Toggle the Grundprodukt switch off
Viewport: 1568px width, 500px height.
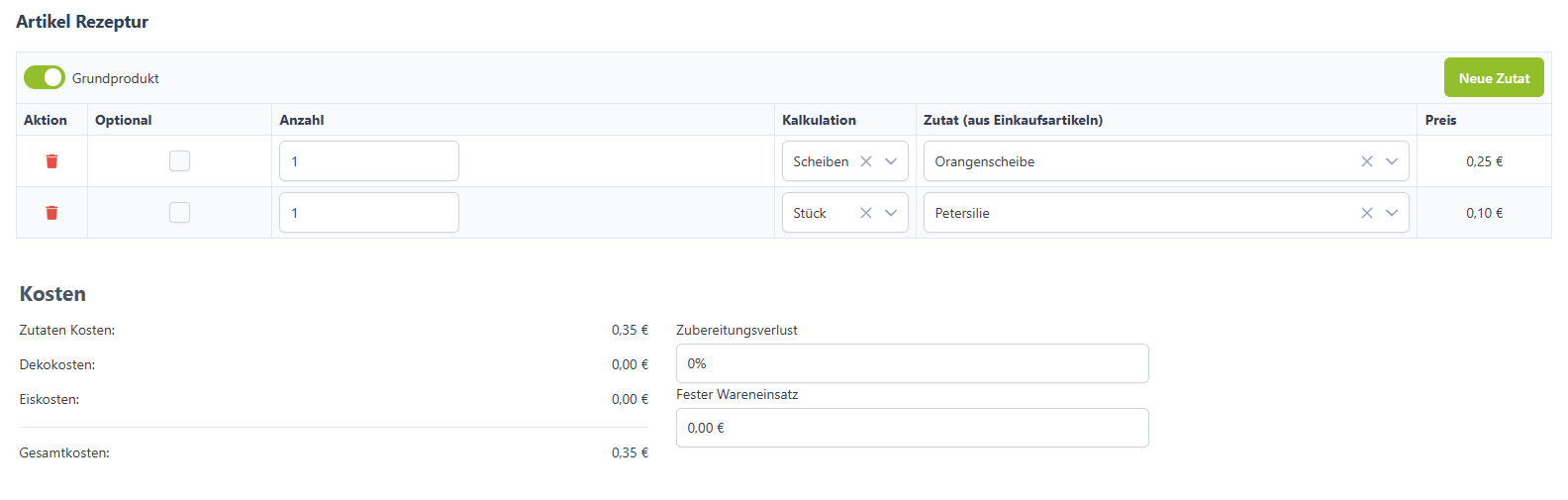click(x=45, y=77)
